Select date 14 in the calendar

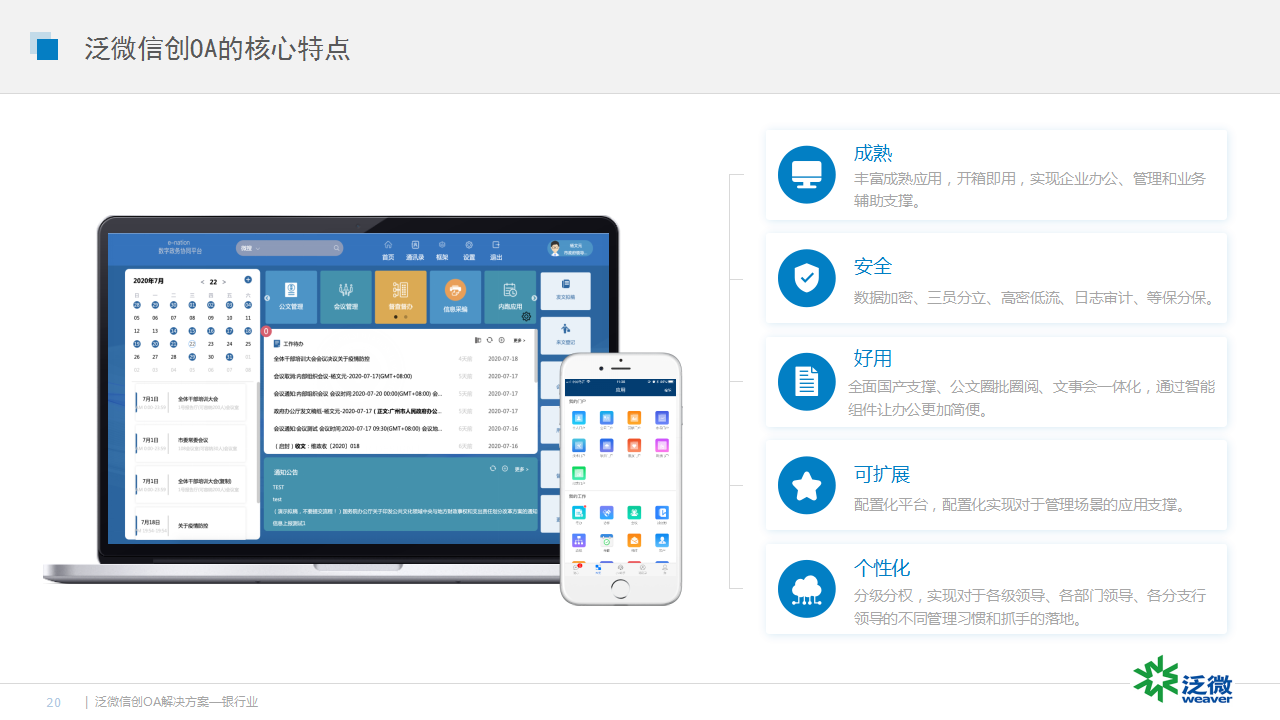pyautogui.click(x=173, y=330)
